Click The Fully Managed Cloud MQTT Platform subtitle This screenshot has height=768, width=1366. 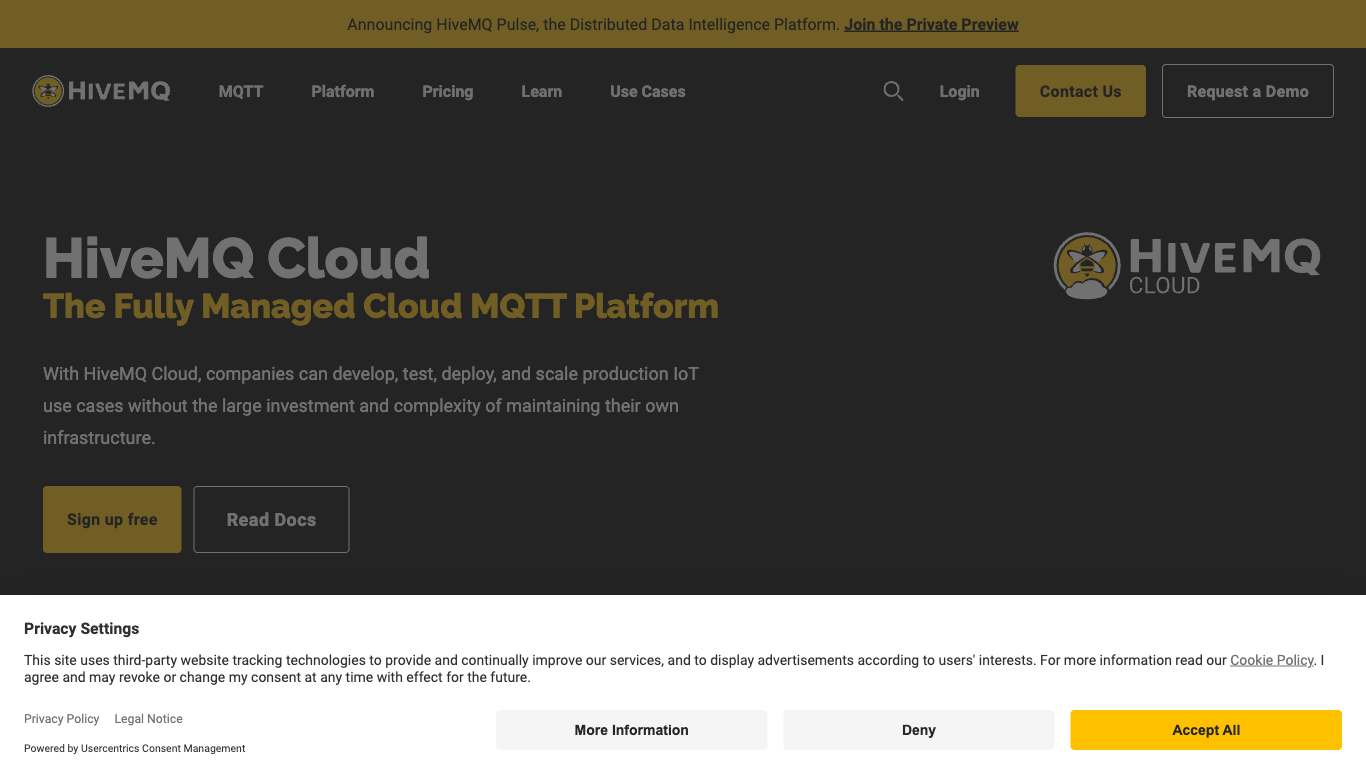pyautogui.click(x=381, y=306)
